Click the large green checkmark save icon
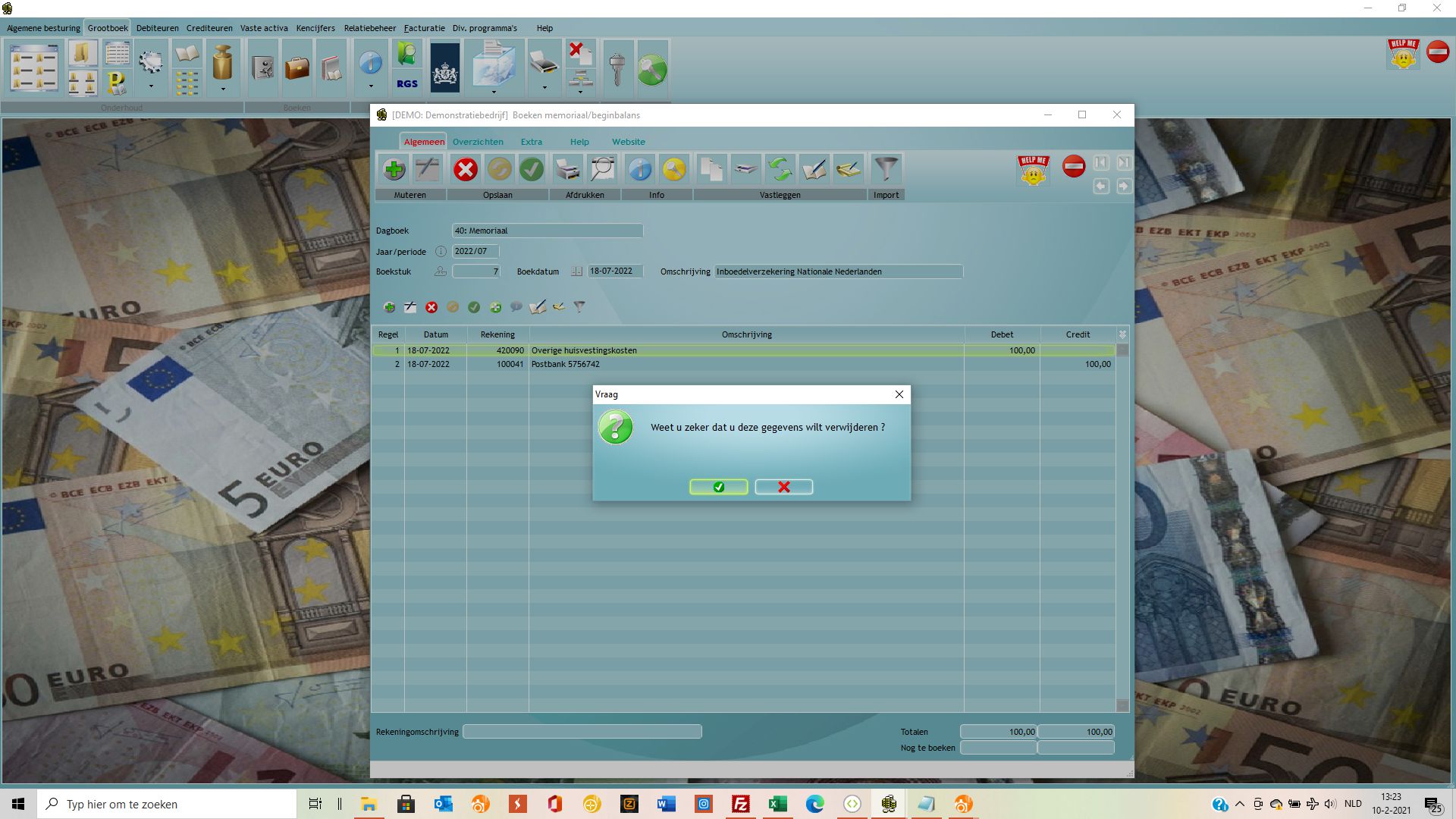Viewport: 1456px width, 819px height. click(x=532, y=169)
